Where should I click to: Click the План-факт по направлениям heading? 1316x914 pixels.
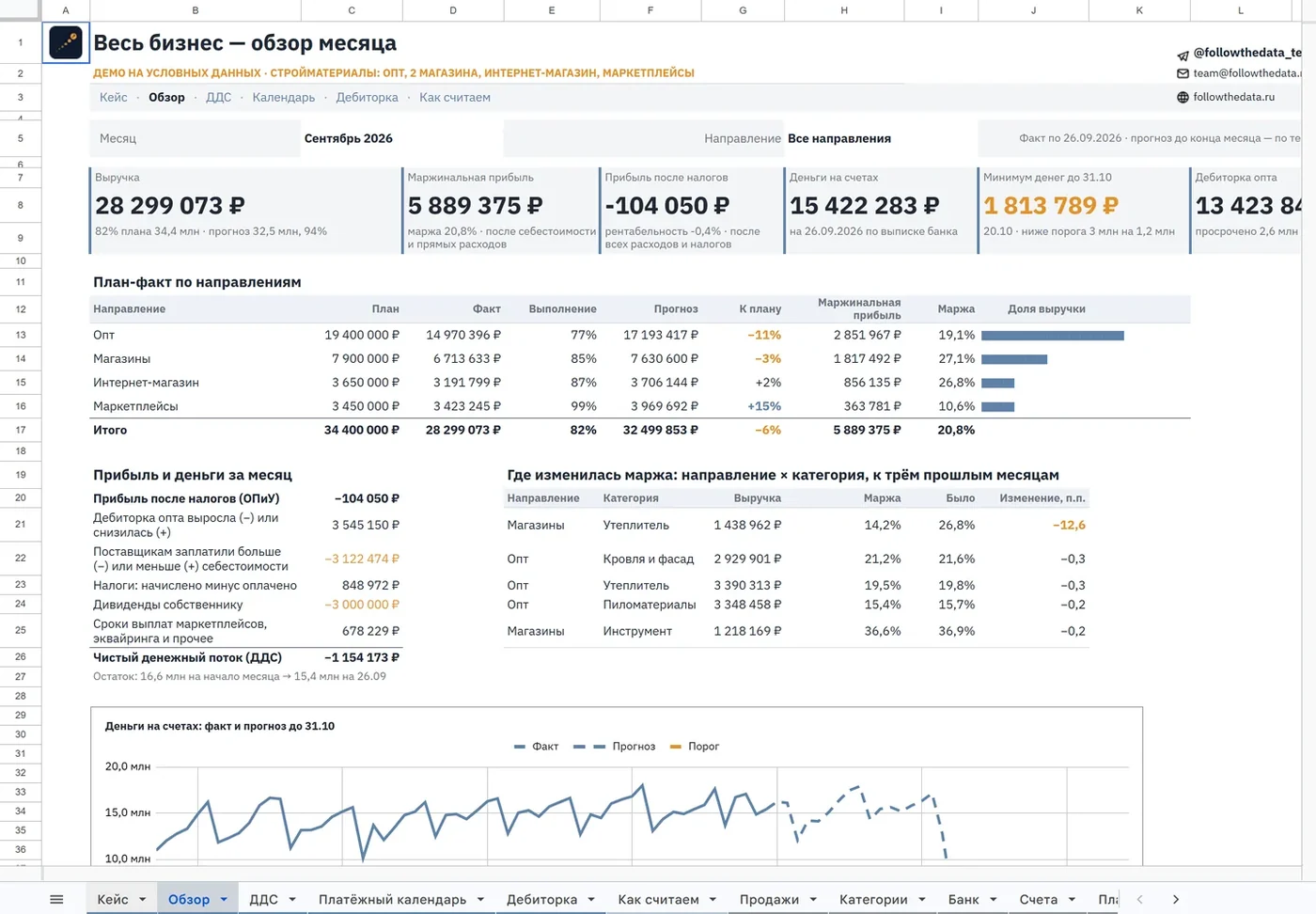197,282
